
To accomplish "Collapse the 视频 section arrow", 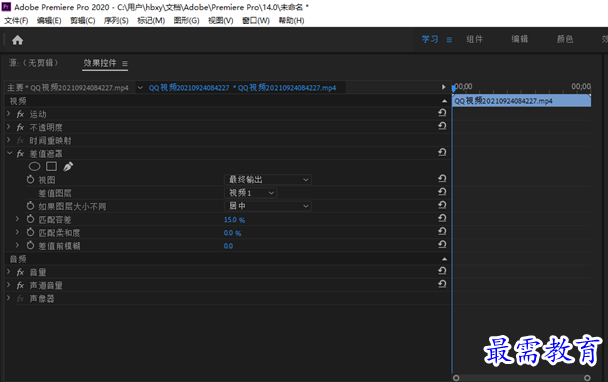I will click(444, 101).
